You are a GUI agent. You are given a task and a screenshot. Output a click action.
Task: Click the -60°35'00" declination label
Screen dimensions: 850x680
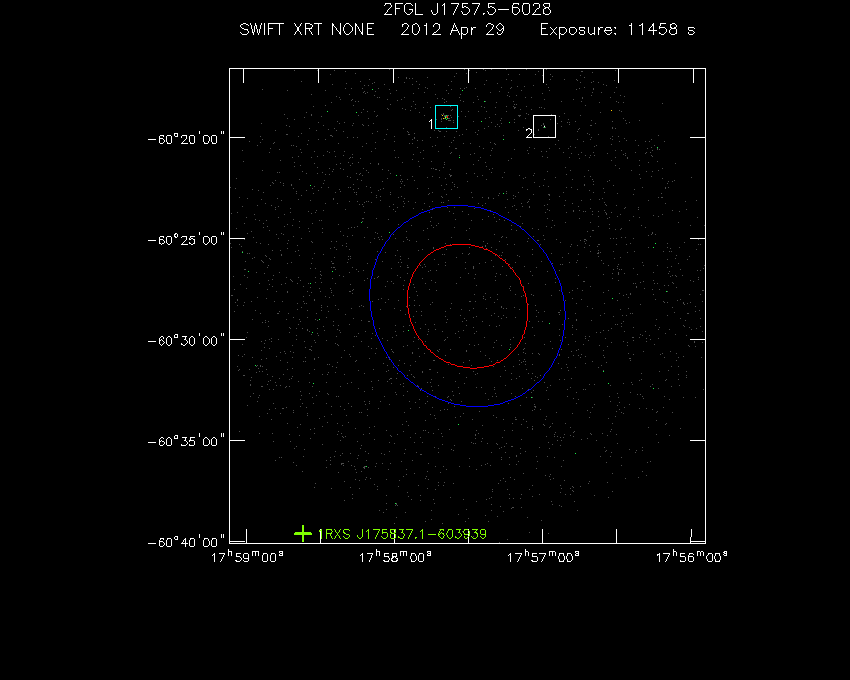tap(186, 441)
